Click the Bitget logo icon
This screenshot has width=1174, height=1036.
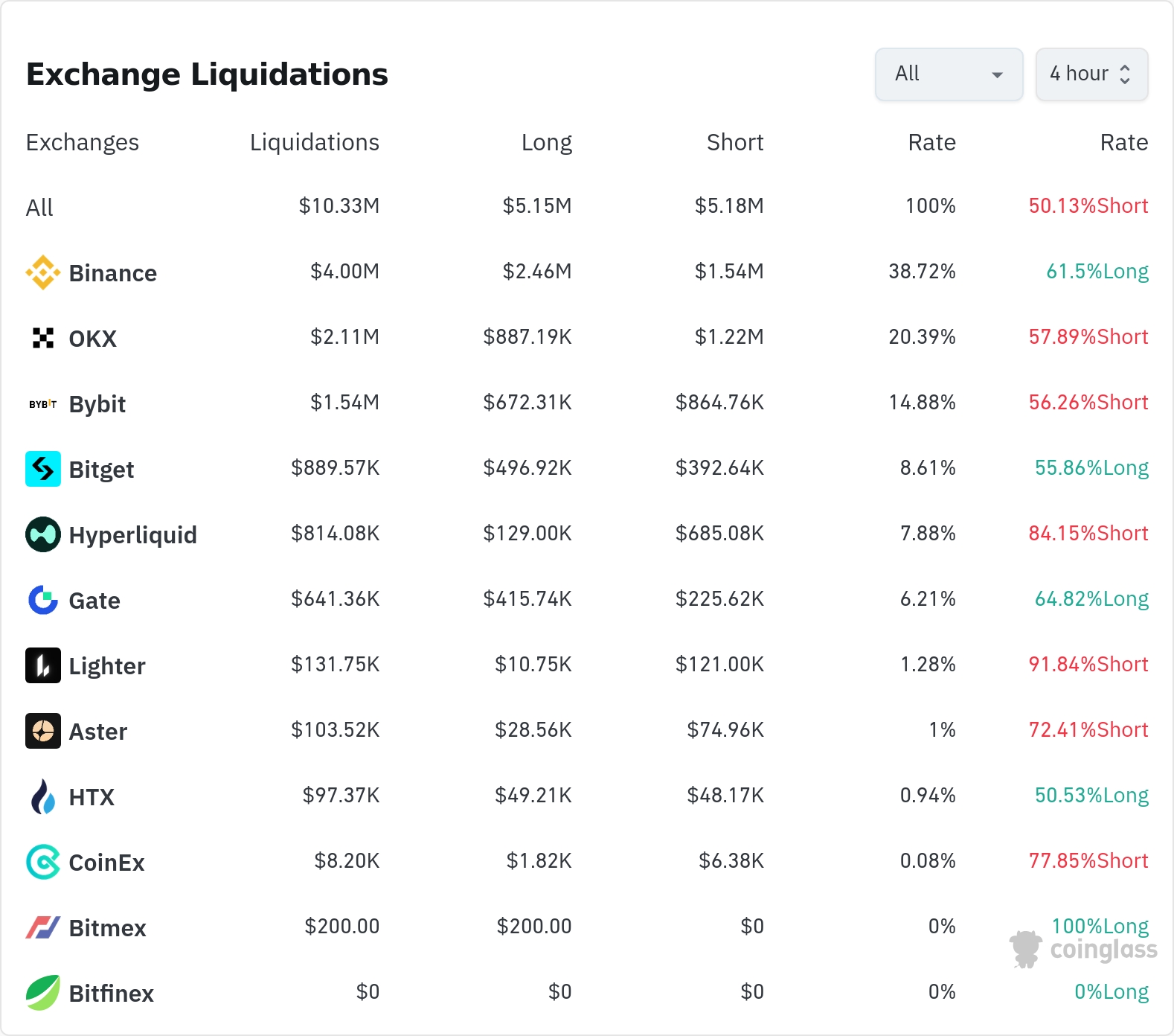point(43,469)
